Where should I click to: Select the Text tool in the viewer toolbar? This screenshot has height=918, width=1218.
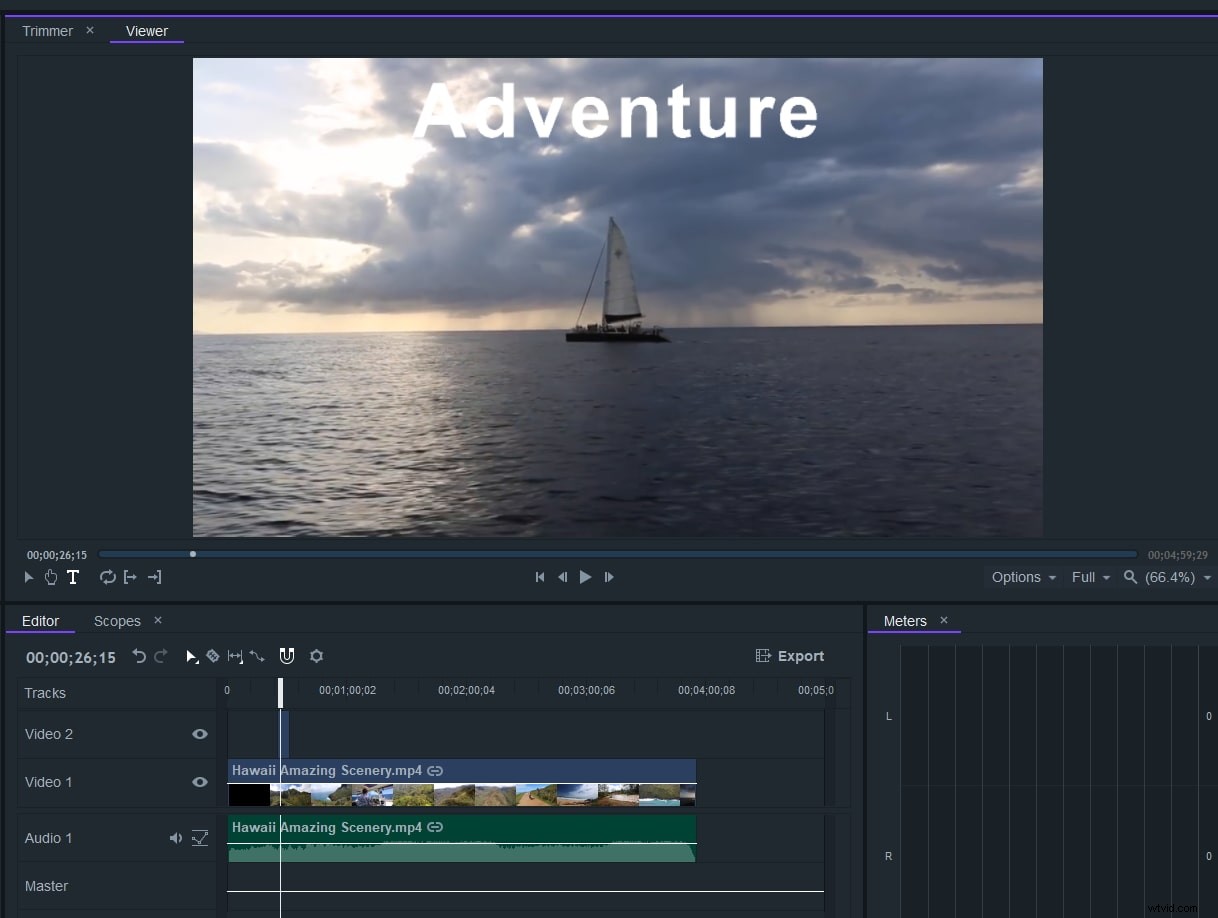(73, 577)
